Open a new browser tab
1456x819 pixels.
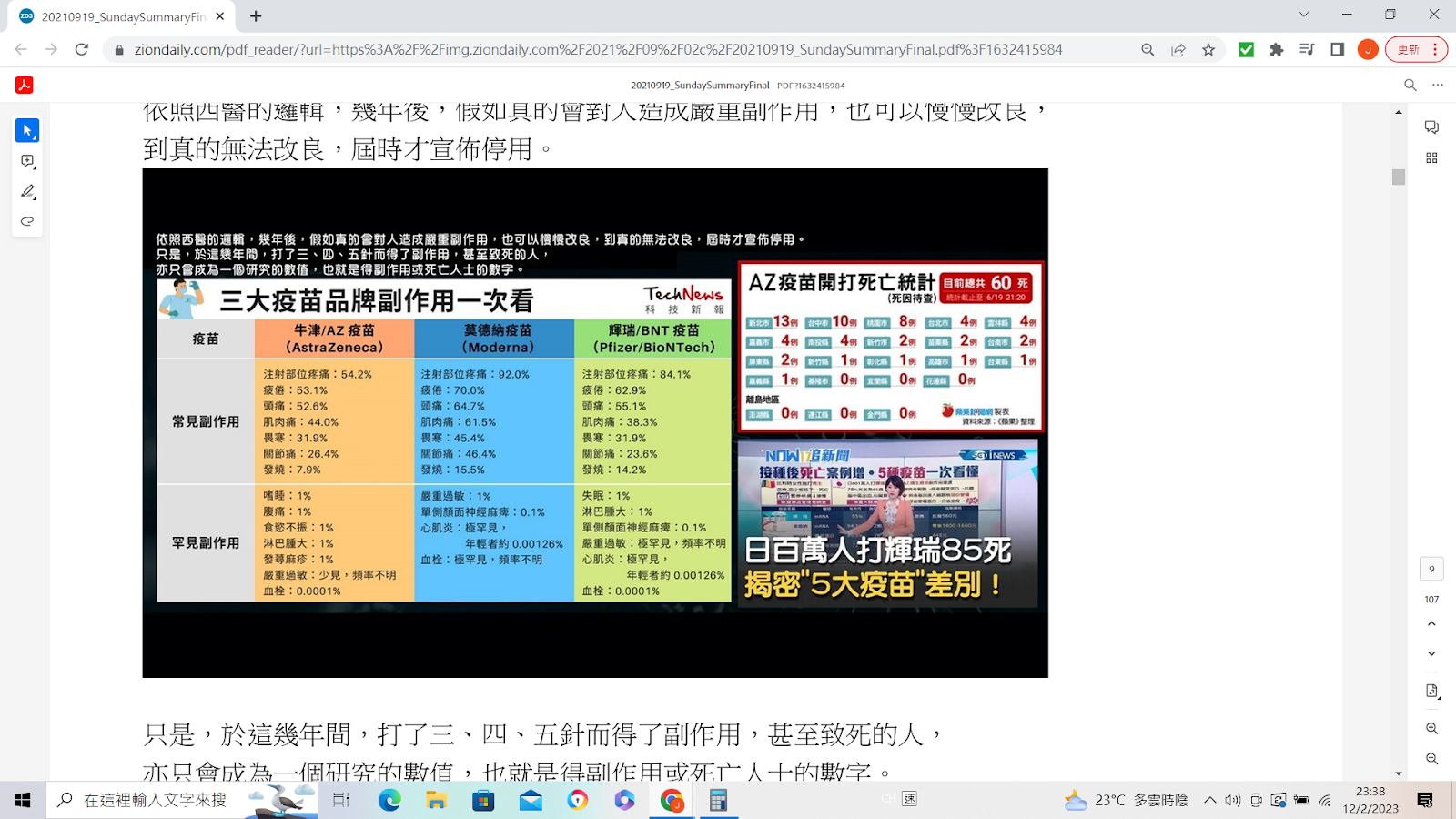256,16
